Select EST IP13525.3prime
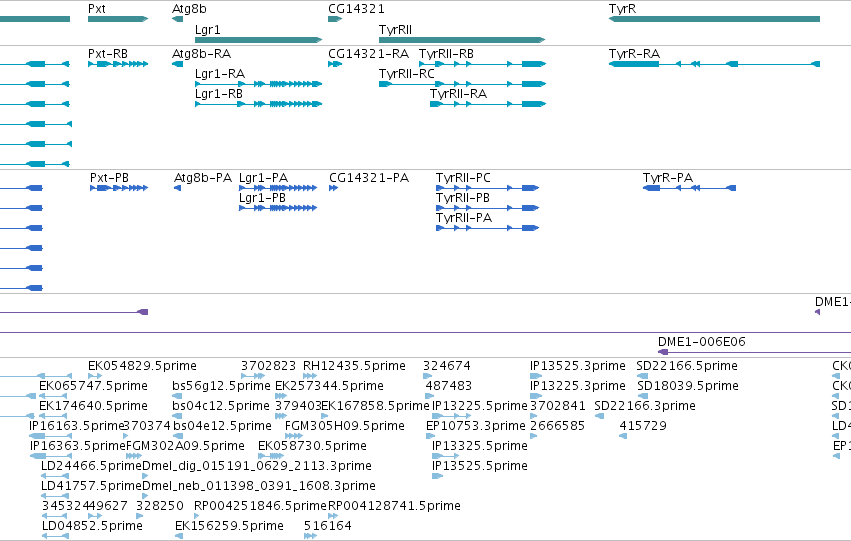The width and height of the screenshot is (851, 541). [x=536, y=376]
